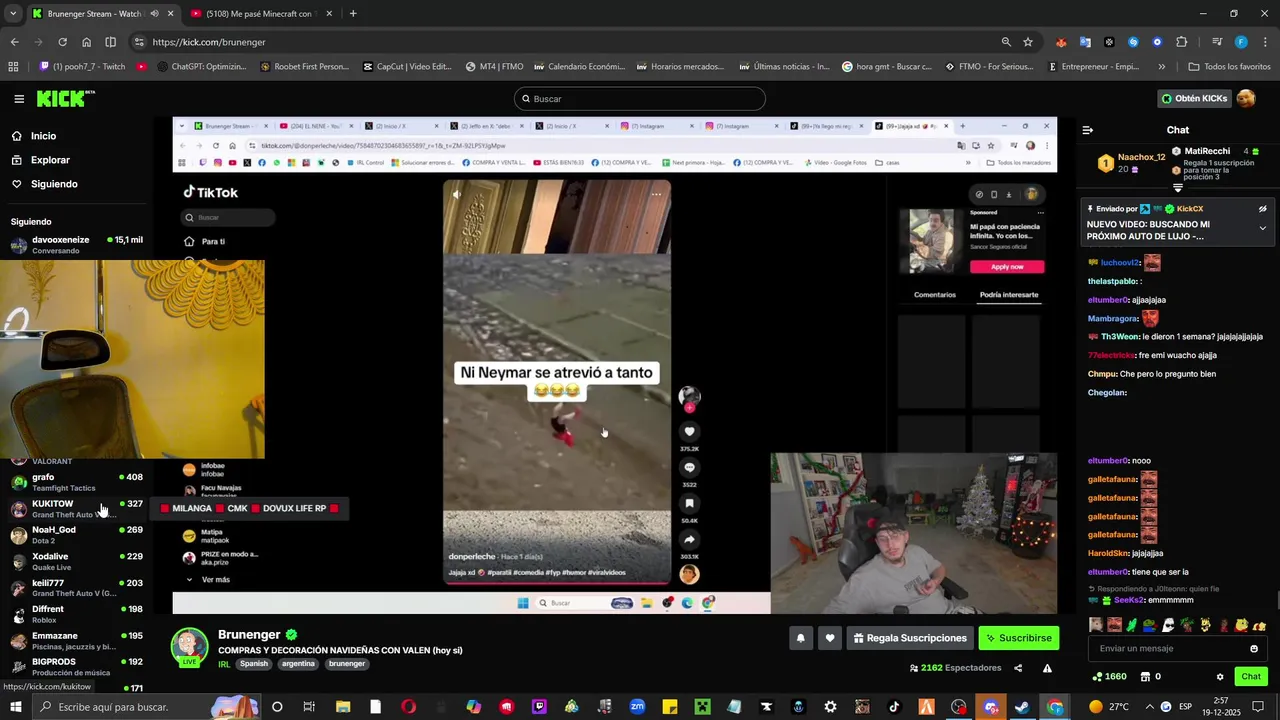Toggle stream notifications bell
Image resolution: width=1280 pixels, height=720 pixels.
pos(800,638)
